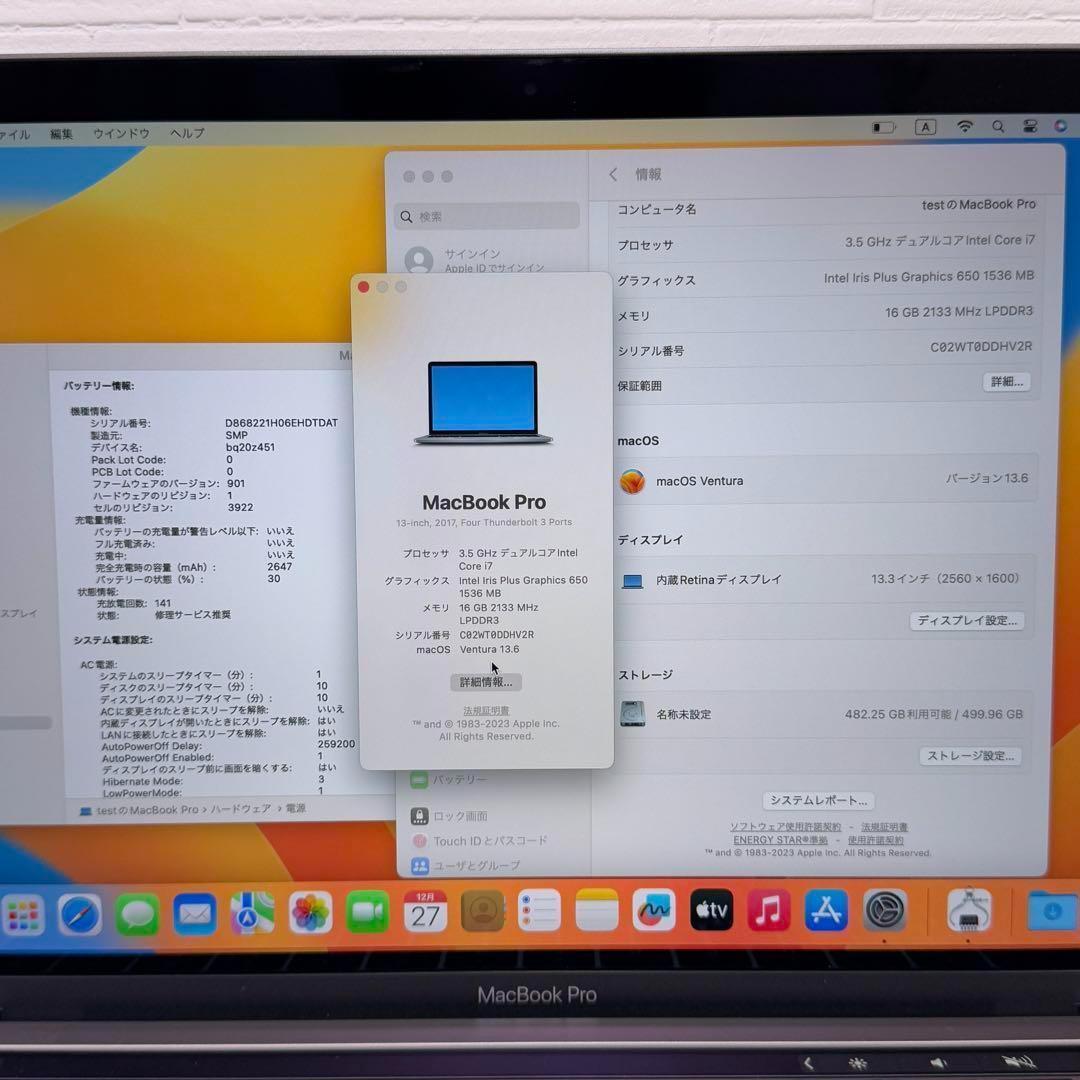Open Maps app in the Dock

pyautogui.click(x=252, y=913)
